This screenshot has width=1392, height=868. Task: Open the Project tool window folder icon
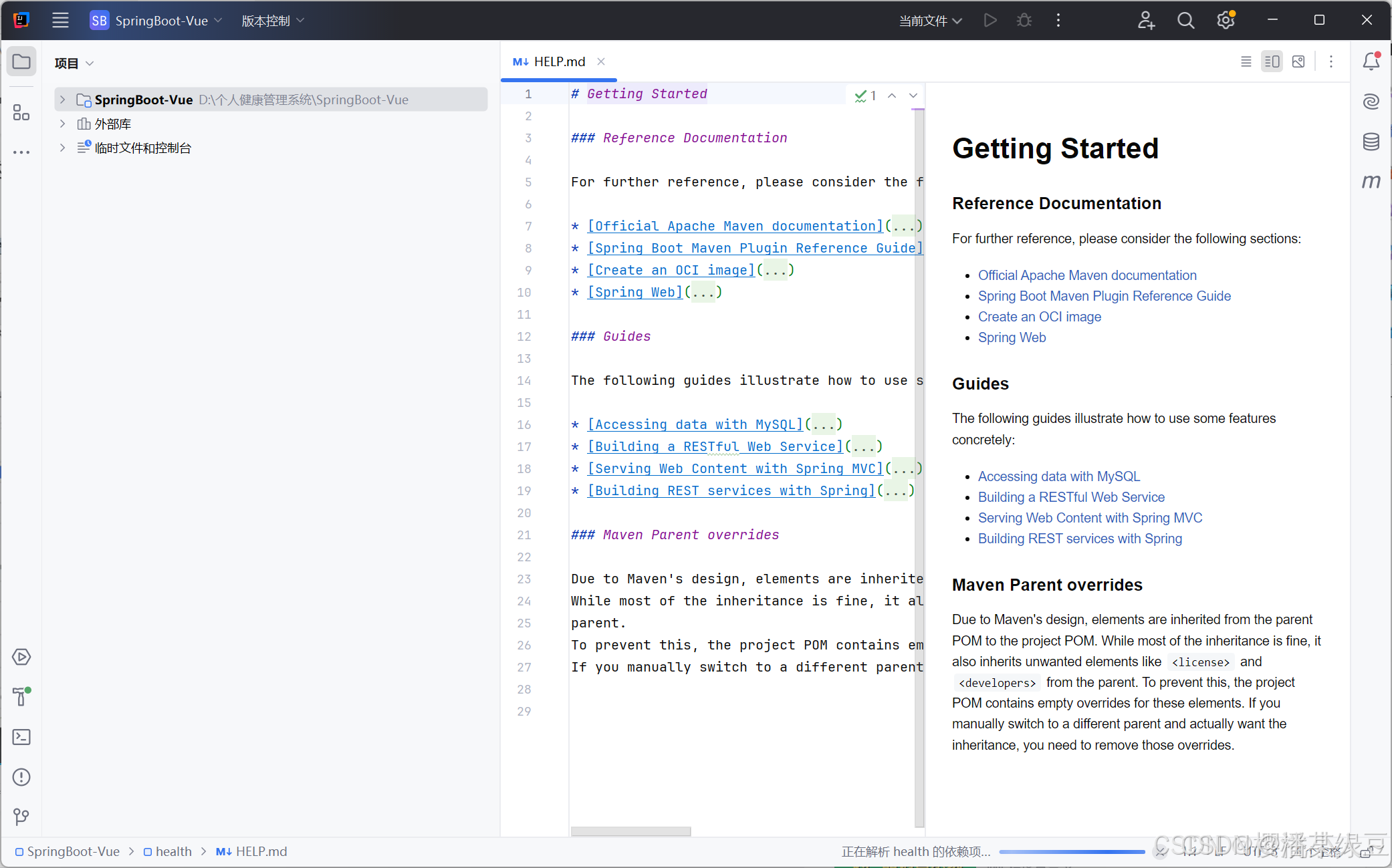click(21, 62)
